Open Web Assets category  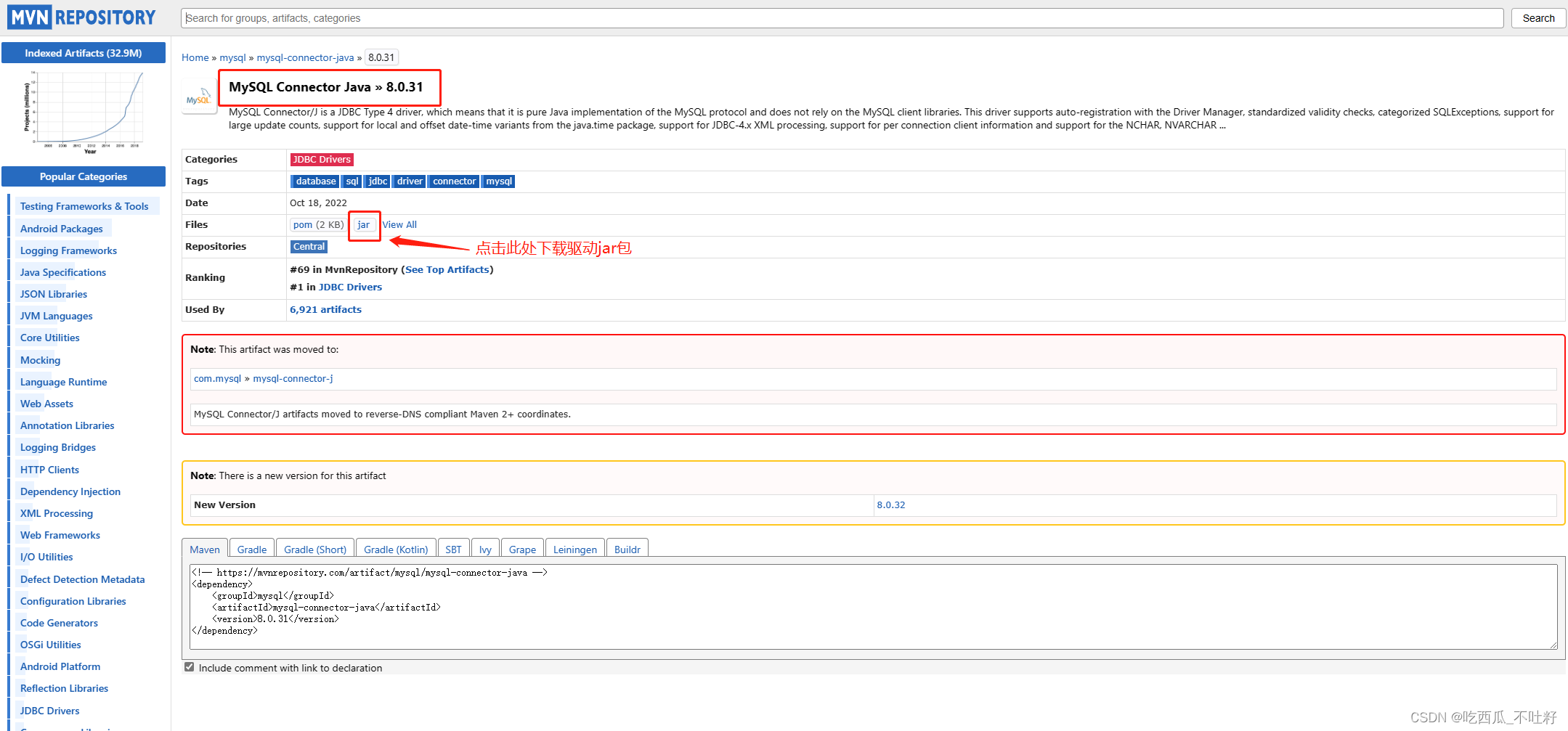coord(47,404)
